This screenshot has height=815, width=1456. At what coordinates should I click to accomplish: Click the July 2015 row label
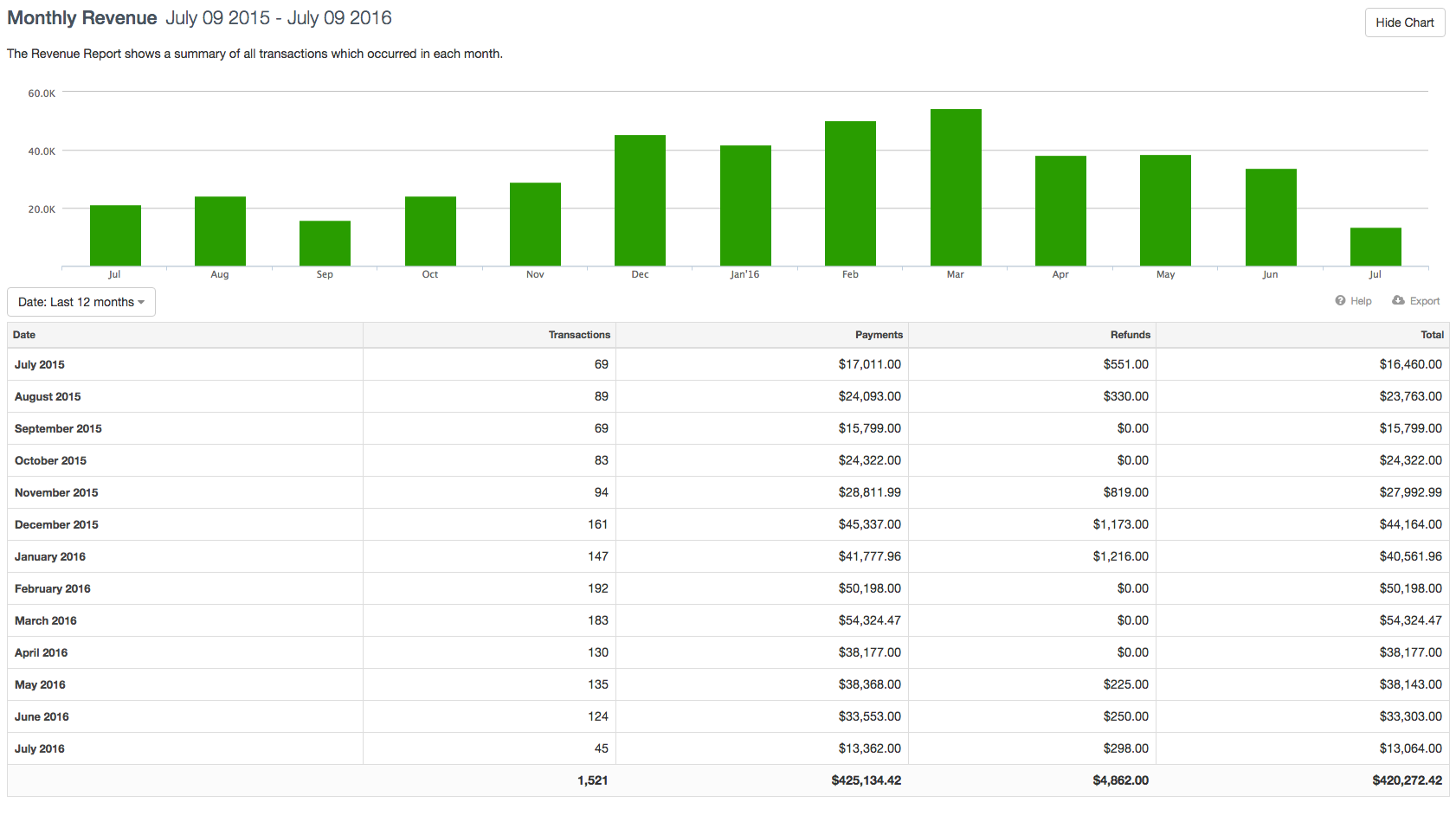pos(40,364)
